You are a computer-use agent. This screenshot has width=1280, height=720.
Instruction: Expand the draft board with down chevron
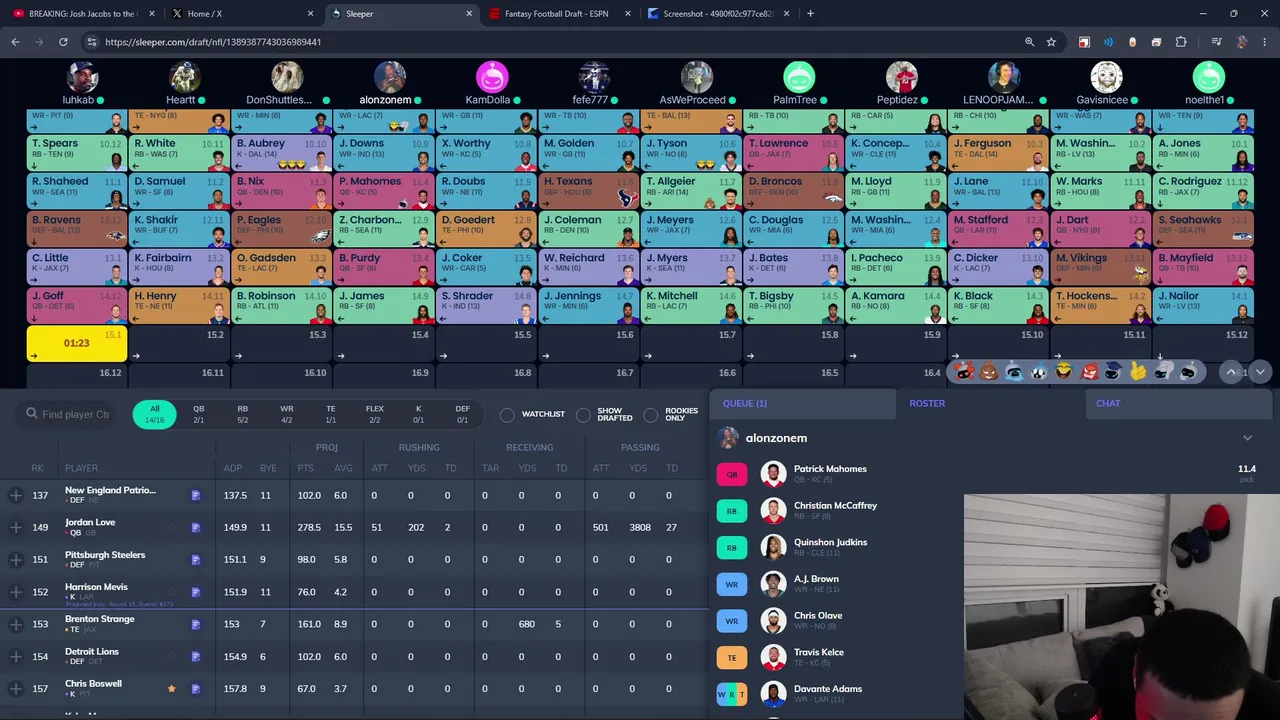pyautogui.click(x=1260, y=372)
